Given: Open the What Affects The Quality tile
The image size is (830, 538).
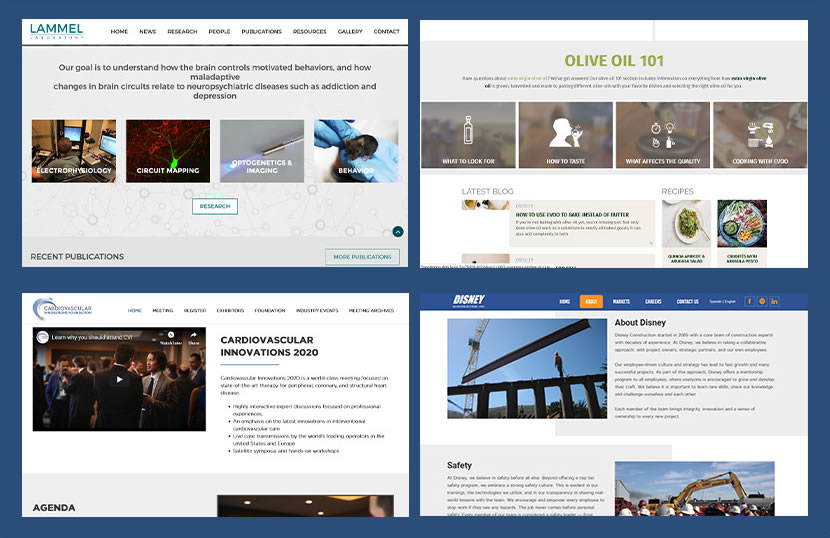Looking at the screenshot, I should (663, 135).
